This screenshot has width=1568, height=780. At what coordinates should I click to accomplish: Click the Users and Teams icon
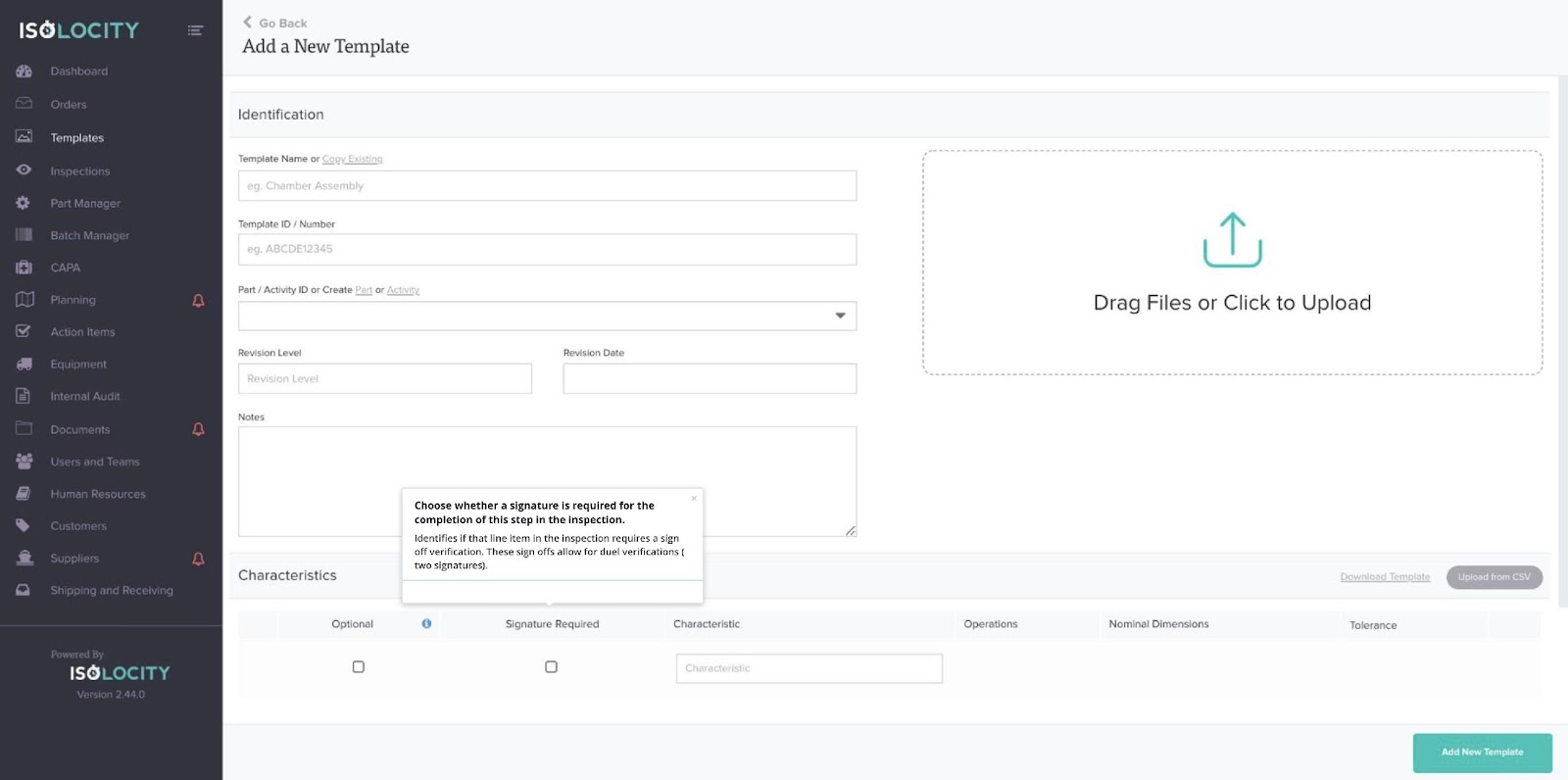pyautogui.click(x=24, y=462)
